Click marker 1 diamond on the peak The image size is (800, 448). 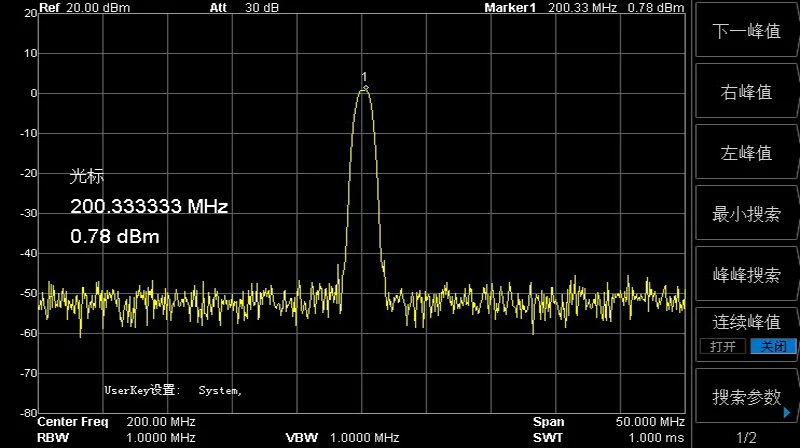(365, 88)
